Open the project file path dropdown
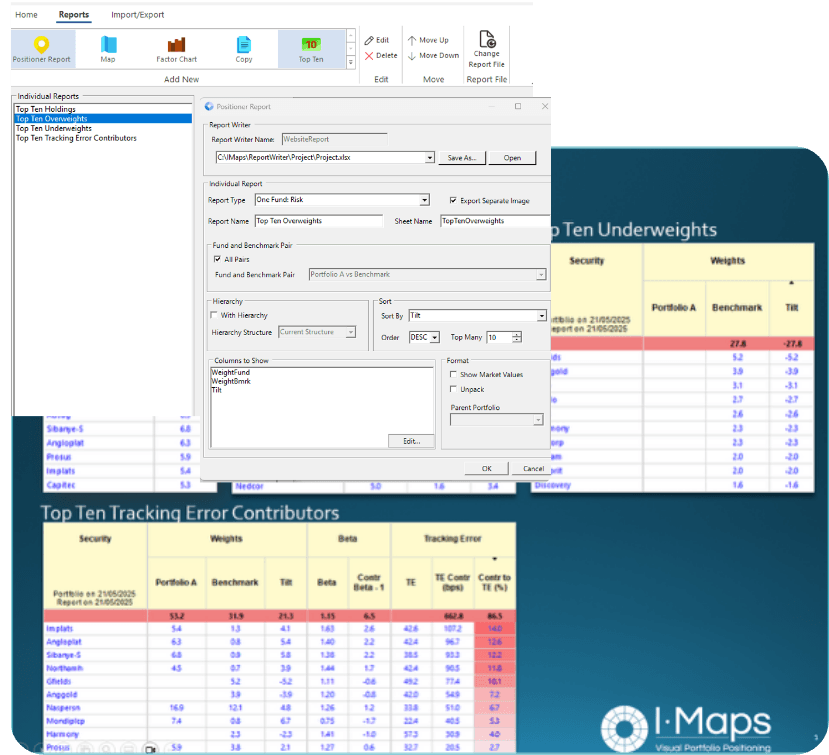This screenshot has width=829, height=755. (430, 158)
